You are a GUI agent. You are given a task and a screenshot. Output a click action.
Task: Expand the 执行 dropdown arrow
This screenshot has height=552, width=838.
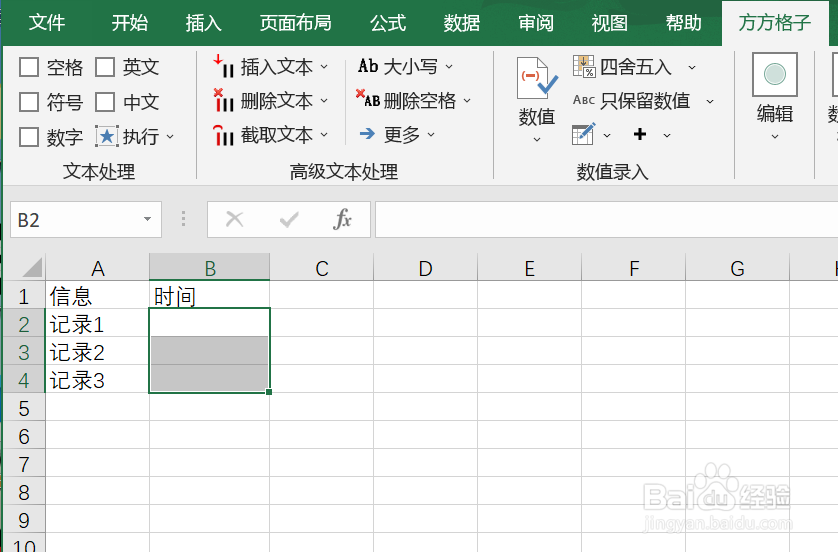click(x=170, y=137)
